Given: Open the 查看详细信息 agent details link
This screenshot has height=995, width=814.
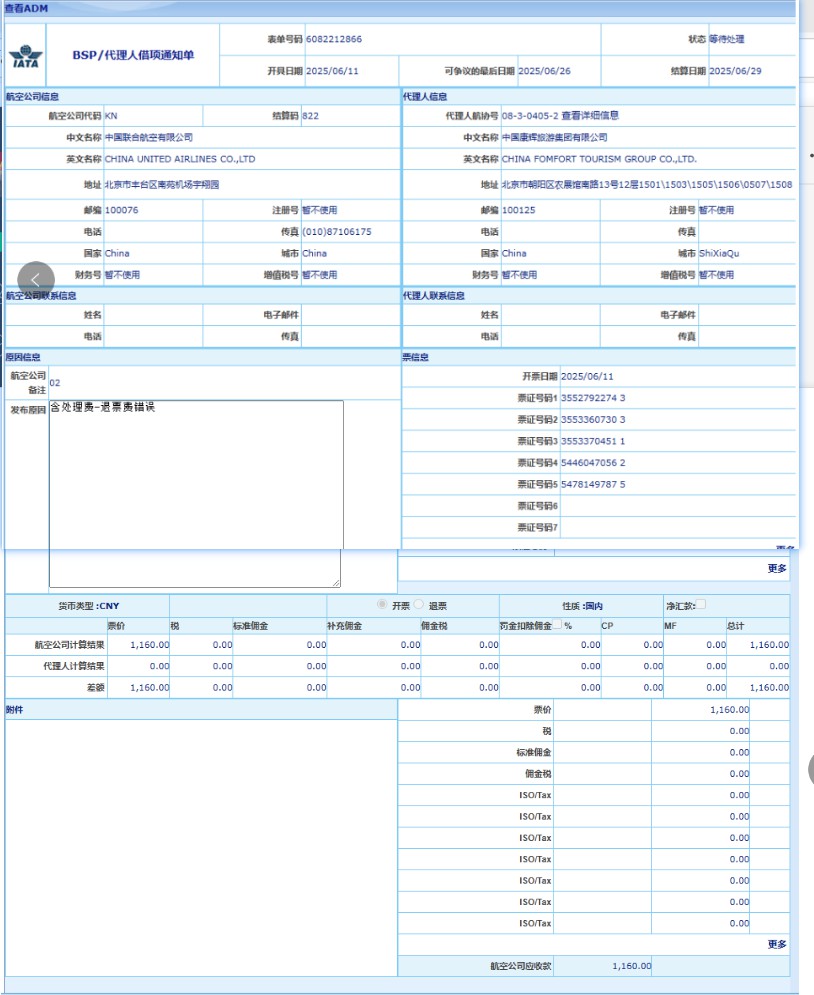Looking at the screenshot, I should click(x=589, y=116).
